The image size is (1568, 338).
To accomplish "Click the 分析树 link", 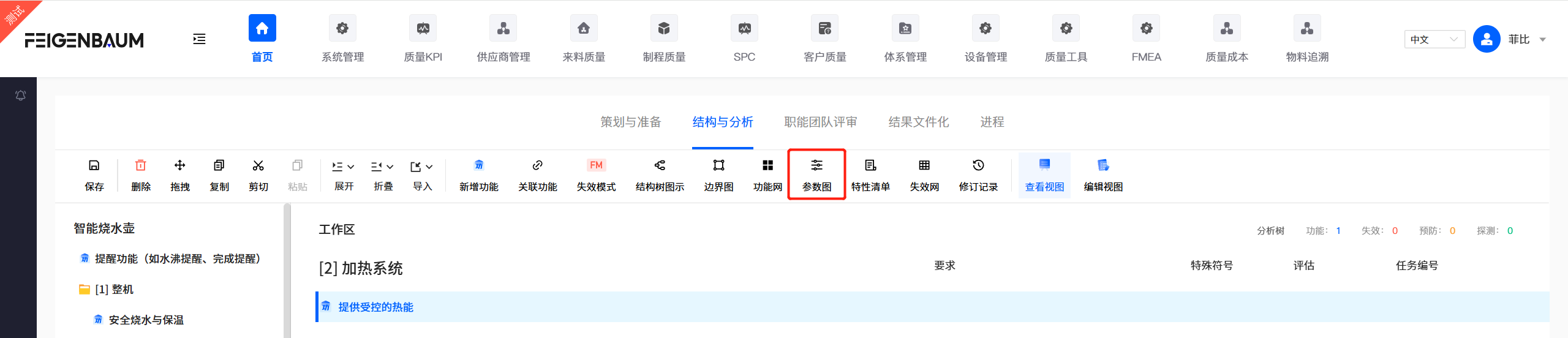I will click(x=1270, y=231).
